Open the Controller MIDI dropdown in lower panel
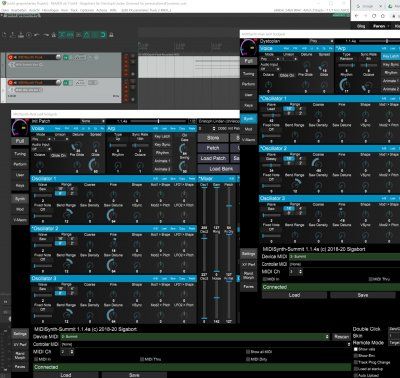400x378 pixels. point(206,344)
